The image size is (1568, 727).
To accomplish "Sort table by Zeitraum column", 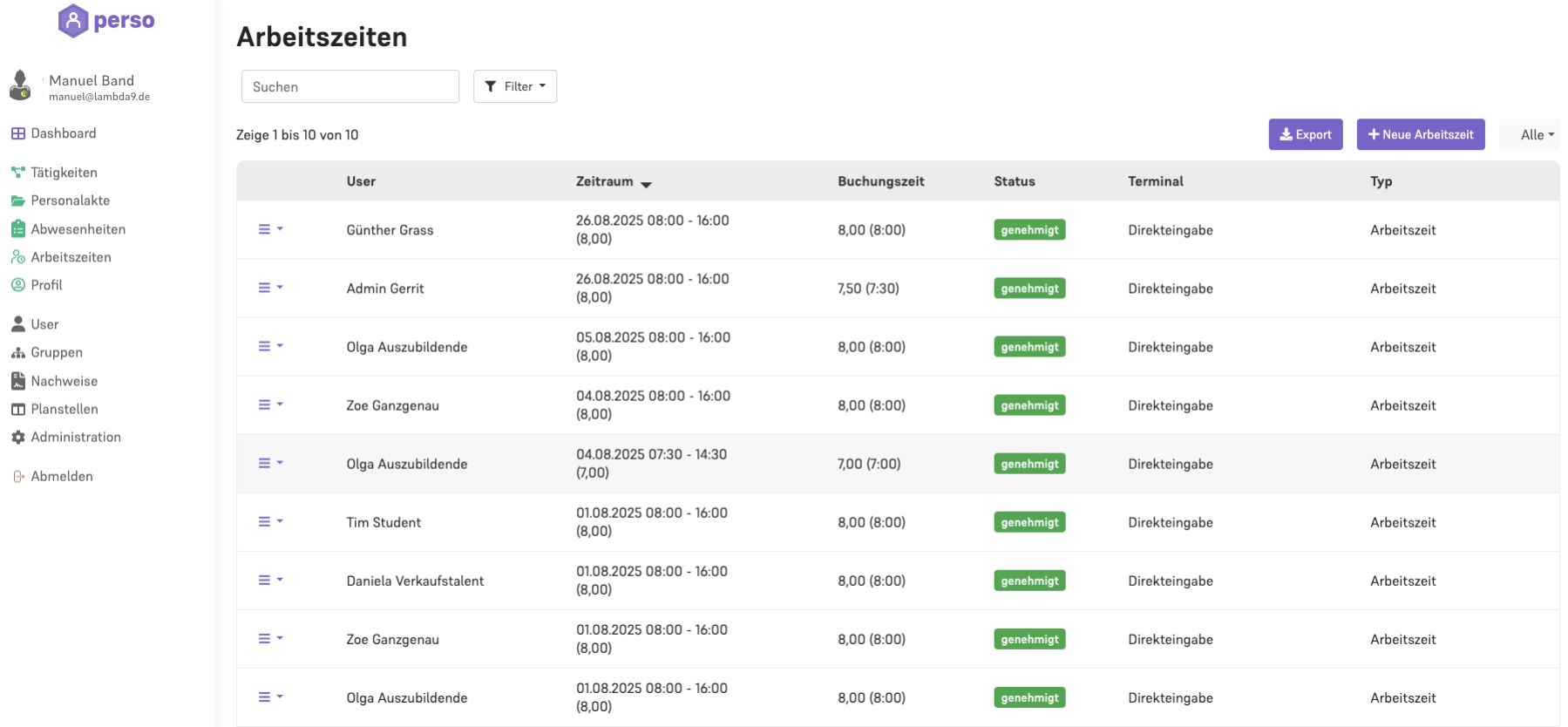I will click(x=613, y=181).
